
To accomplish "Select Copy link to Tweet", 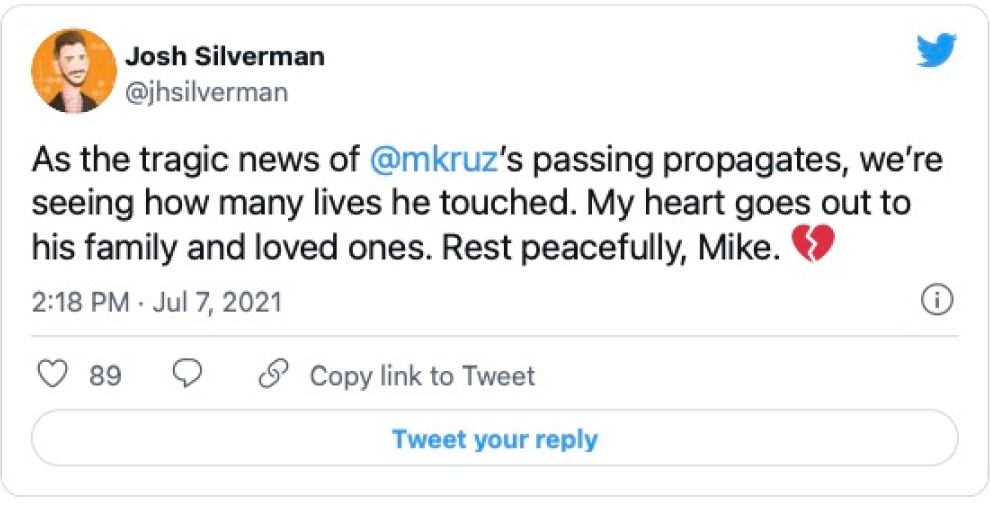I will 422,376.
